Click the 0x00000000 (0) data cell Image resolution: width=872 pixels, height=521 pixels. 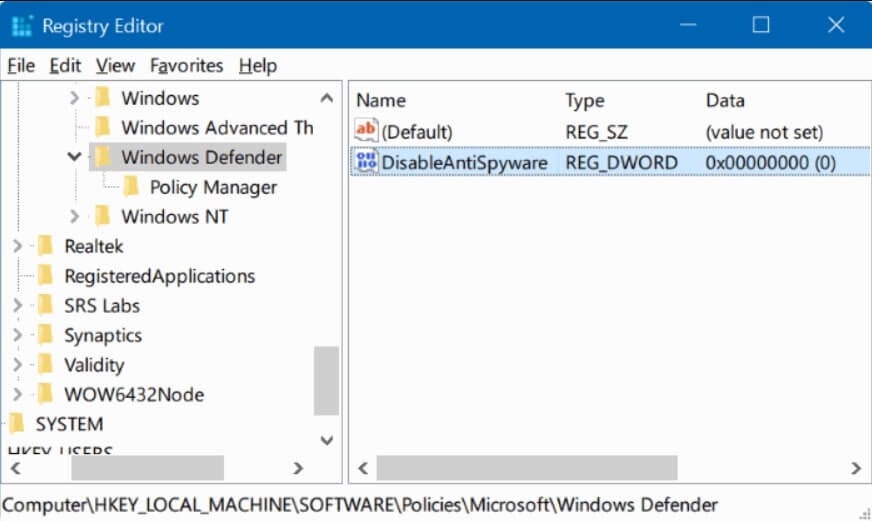[x=770, y=162]
